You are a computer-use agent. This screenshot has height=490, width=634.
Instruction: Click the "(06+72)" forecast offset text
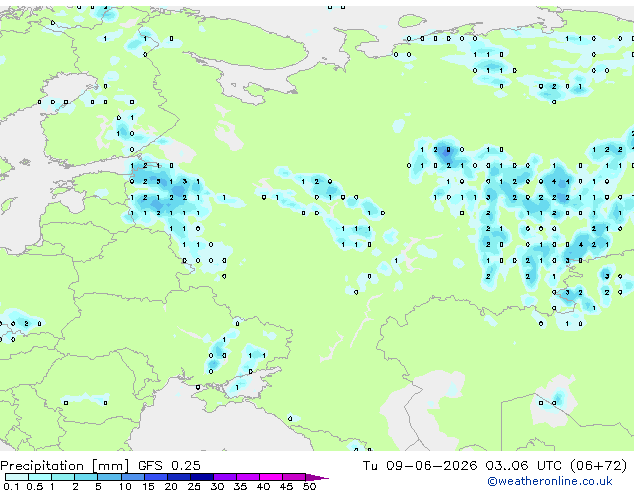point(598,466)
